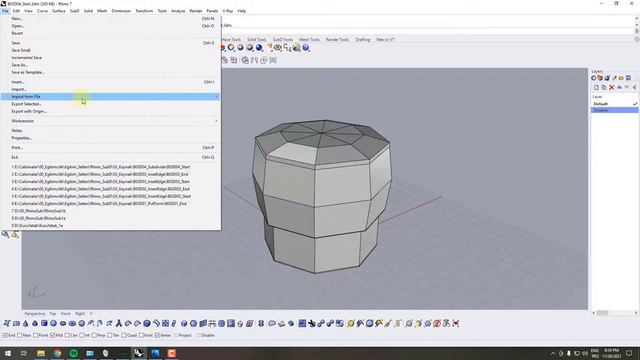Click the speech bubble icon in bottom toolbar

point(272,324)
